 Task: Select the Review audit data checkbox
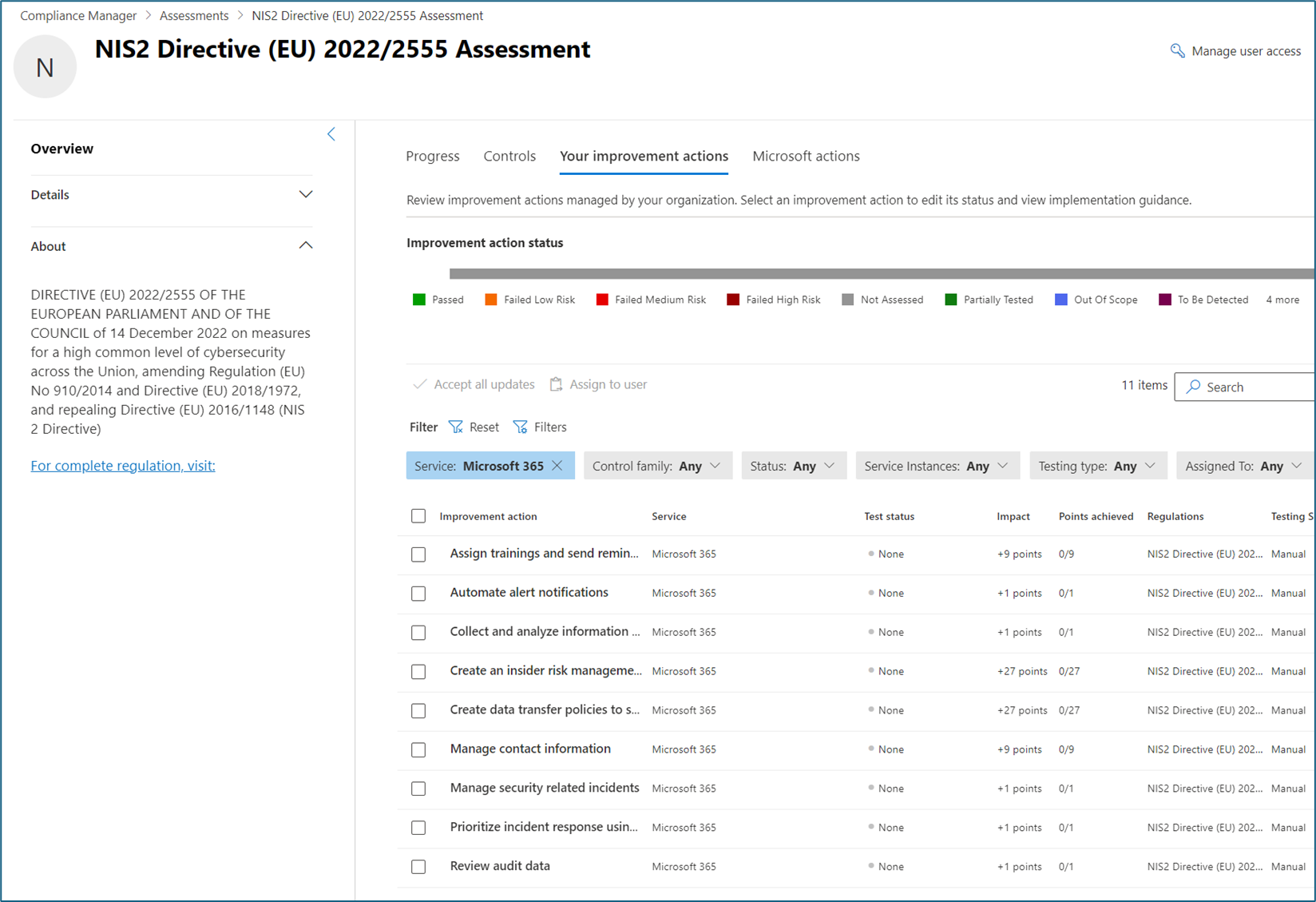coord(418,867)
